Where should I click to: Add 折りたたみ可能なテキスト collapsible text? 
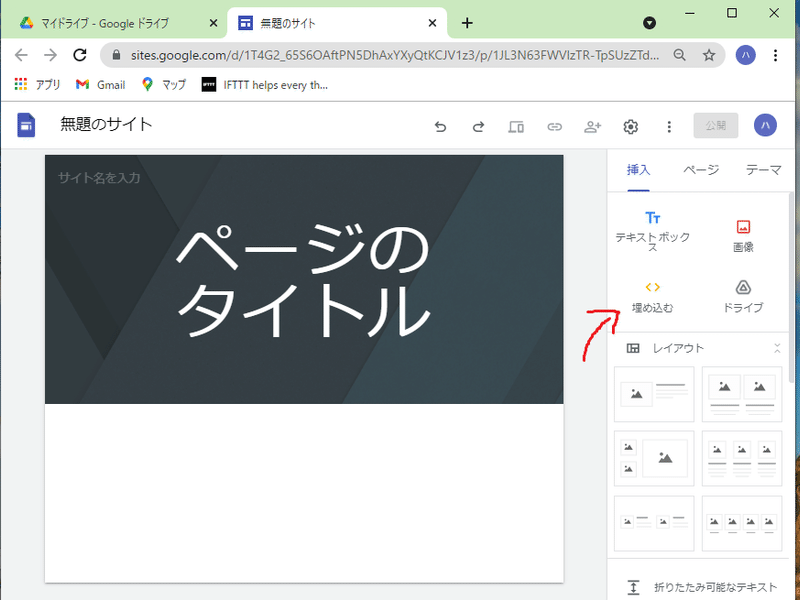tap(702, 587)
